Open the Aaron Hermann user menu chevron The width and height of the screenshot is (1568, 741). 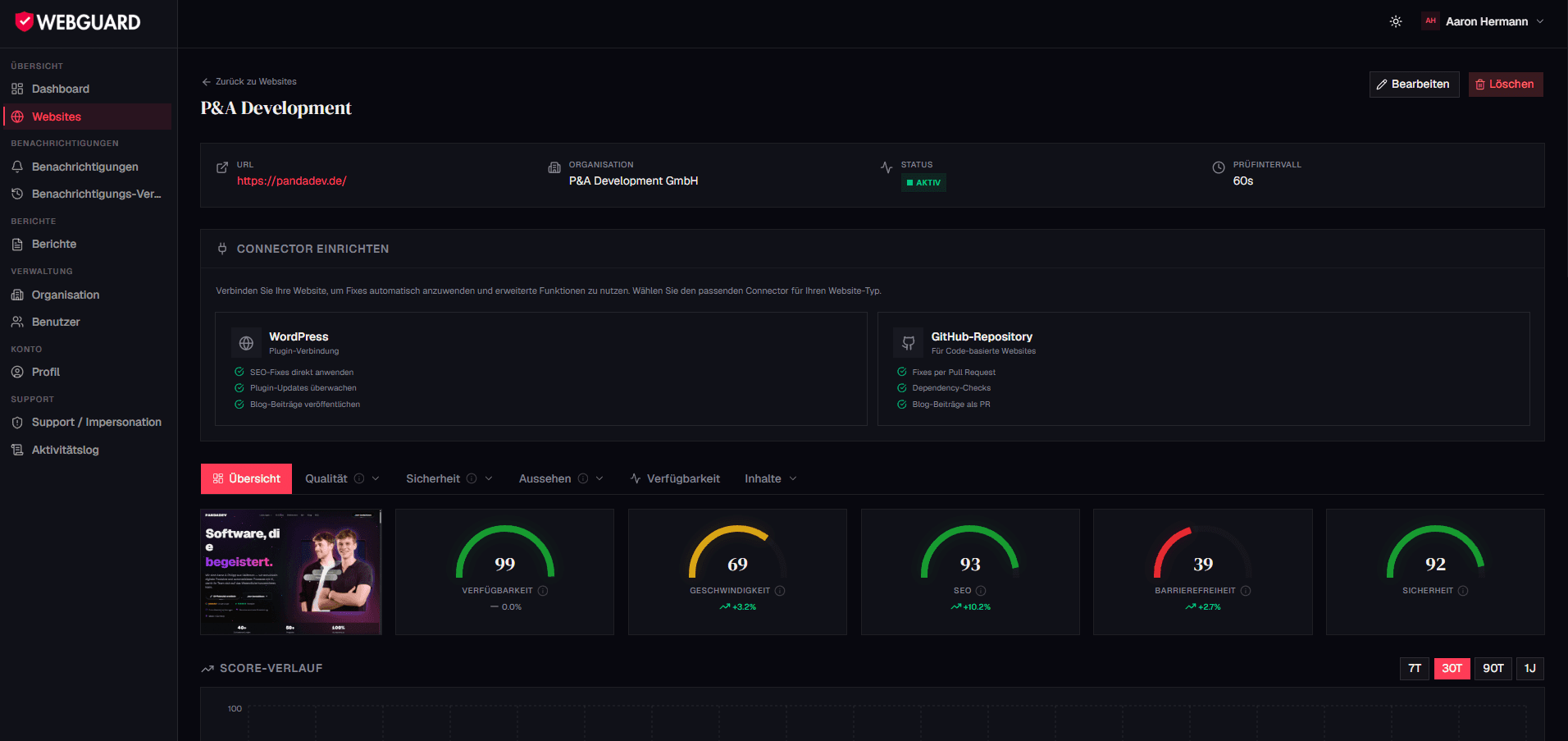point(1540,21)
